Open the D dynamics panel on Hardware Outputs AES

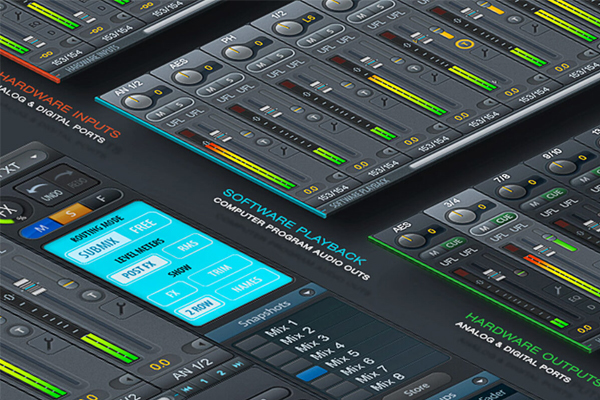pyautogui.click(x=590, y=305)
